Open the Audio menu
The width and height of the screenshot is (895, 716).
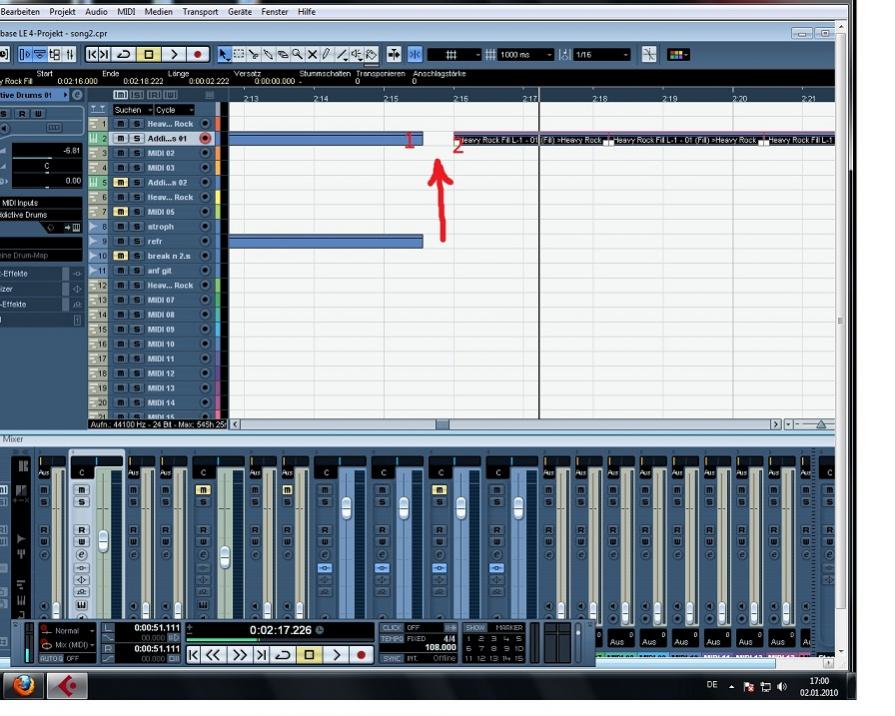point(96,11)
